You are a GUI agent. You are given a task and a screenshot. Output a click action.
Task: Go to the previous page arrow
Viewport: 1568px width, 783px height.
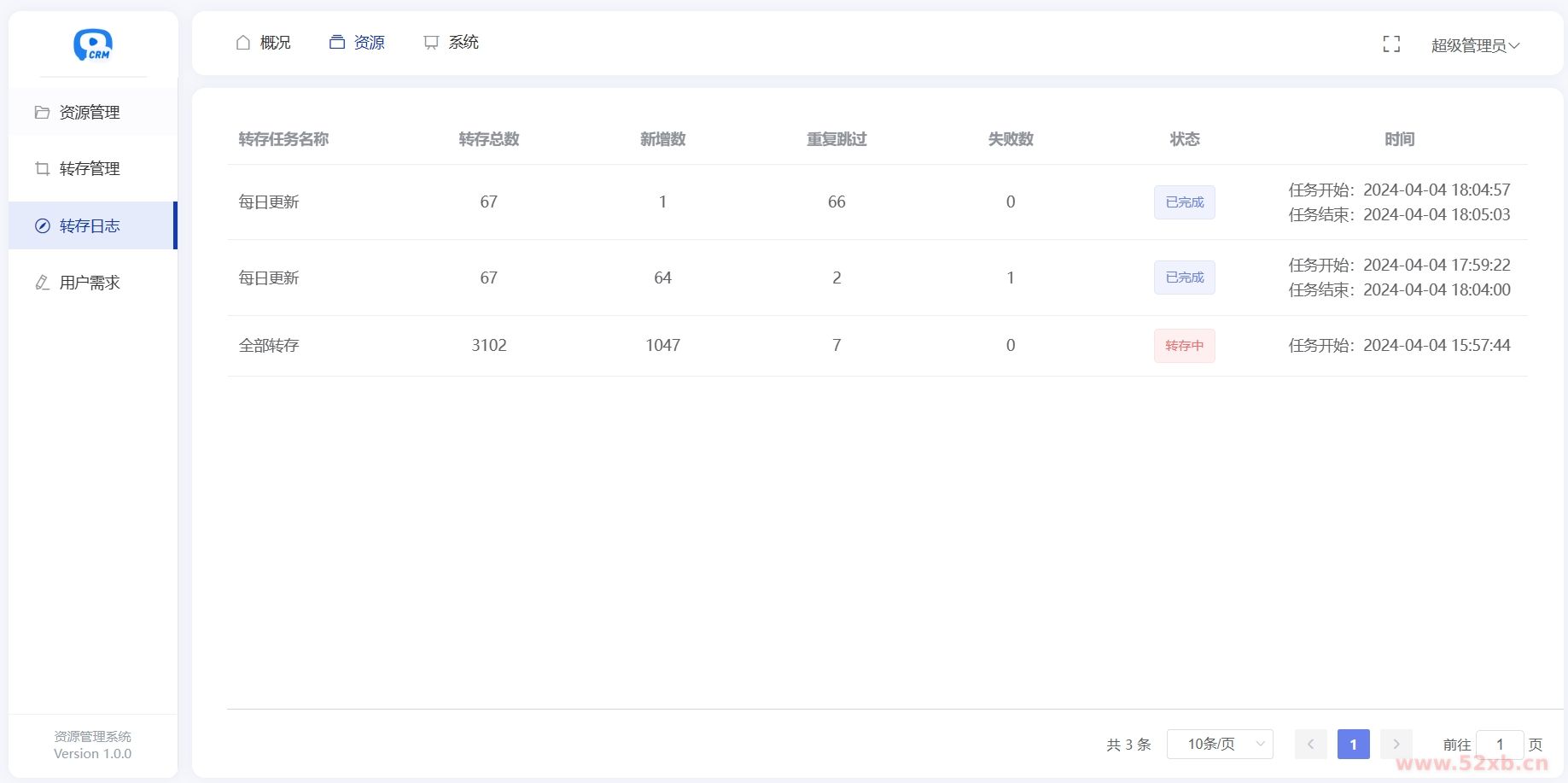pos(1310,745)
